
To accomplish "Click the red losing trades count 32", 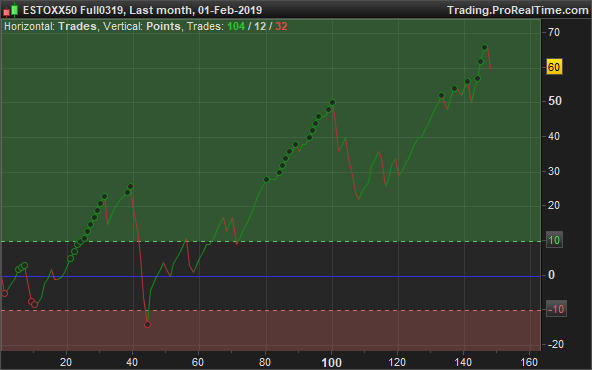I will tap(281, 26).
